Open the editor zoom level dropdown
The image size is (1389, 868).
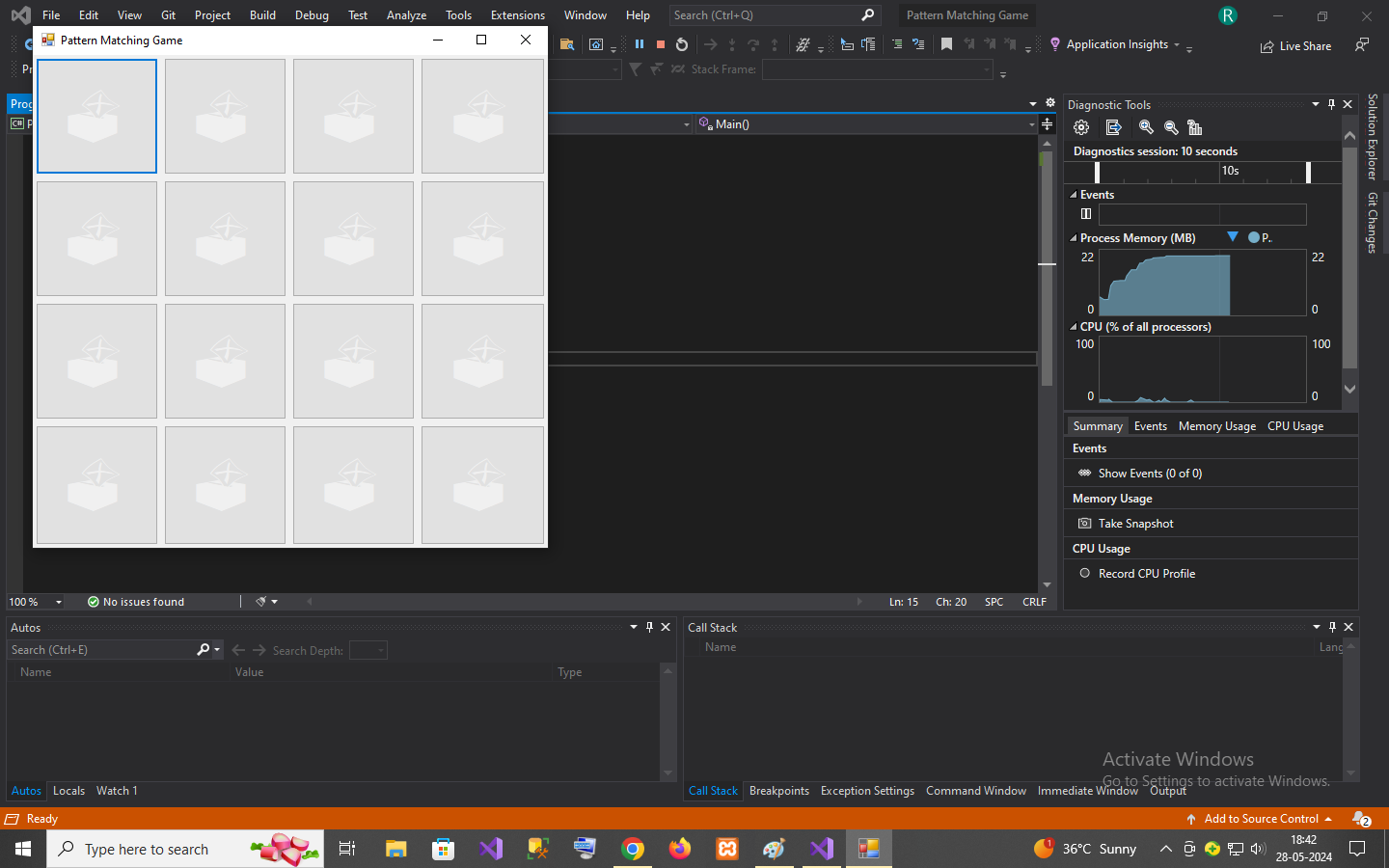click(59, 602)
